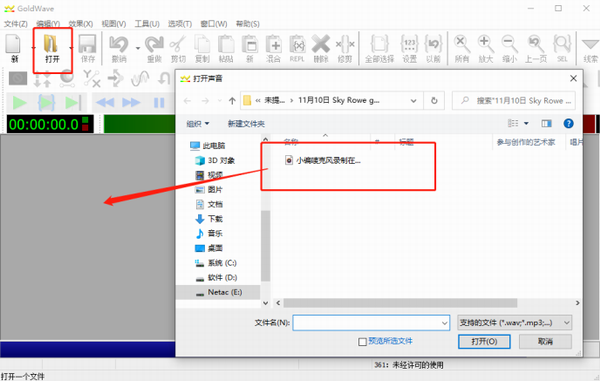Image resolution: width=600 pixels, height=381 pixels.
Task: Click the 打开(O) button in dialog
Action: coord(484,342)
